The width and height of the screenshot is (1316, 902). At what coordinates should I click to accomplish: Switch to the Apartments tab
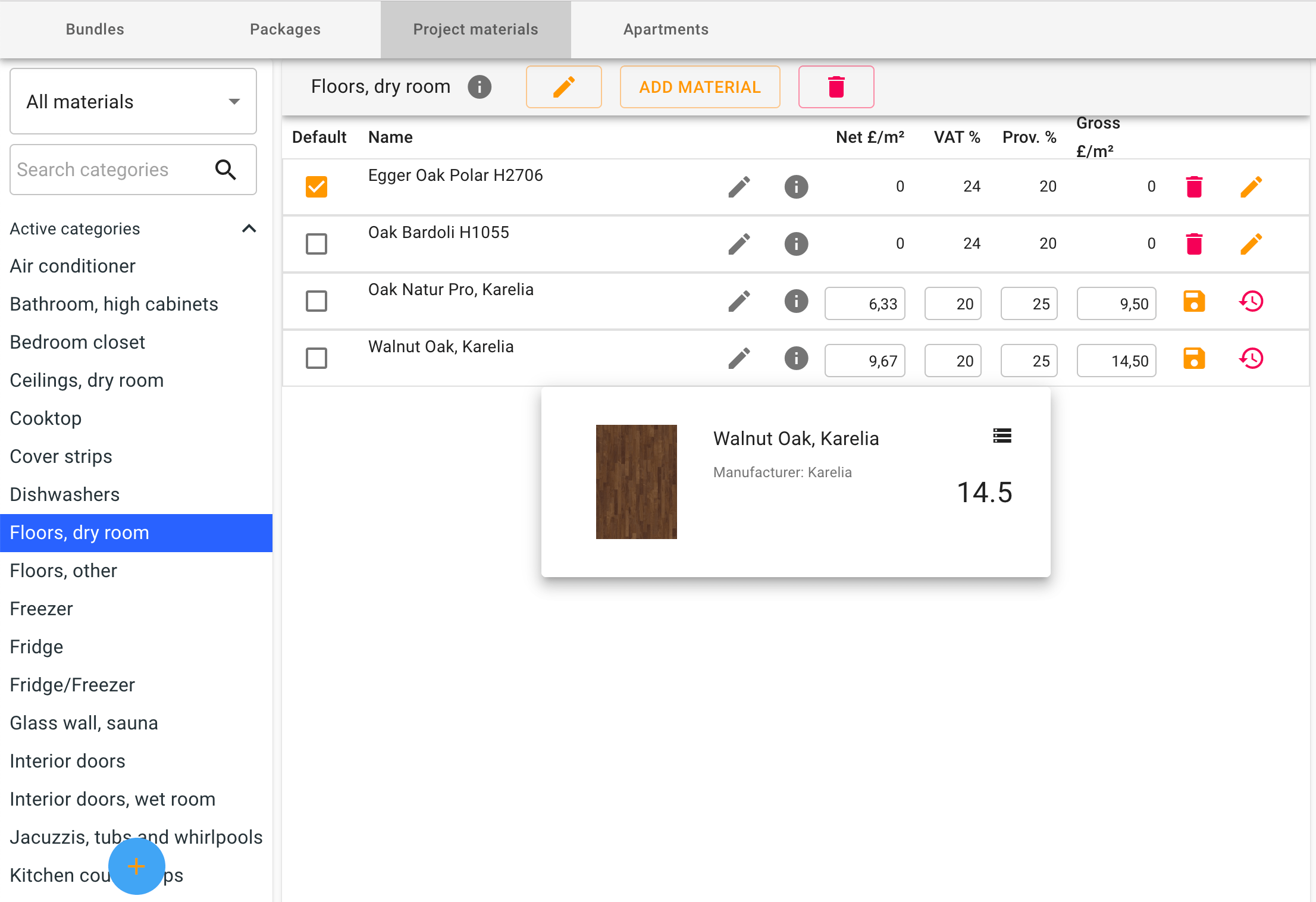click(666, 29)
